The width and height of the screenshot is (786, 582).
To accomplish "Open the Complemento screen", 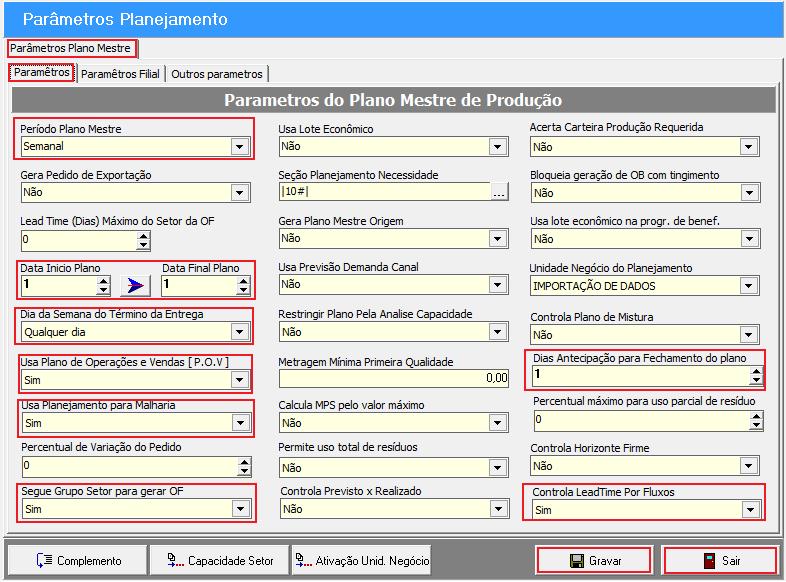I will point(78,561).
